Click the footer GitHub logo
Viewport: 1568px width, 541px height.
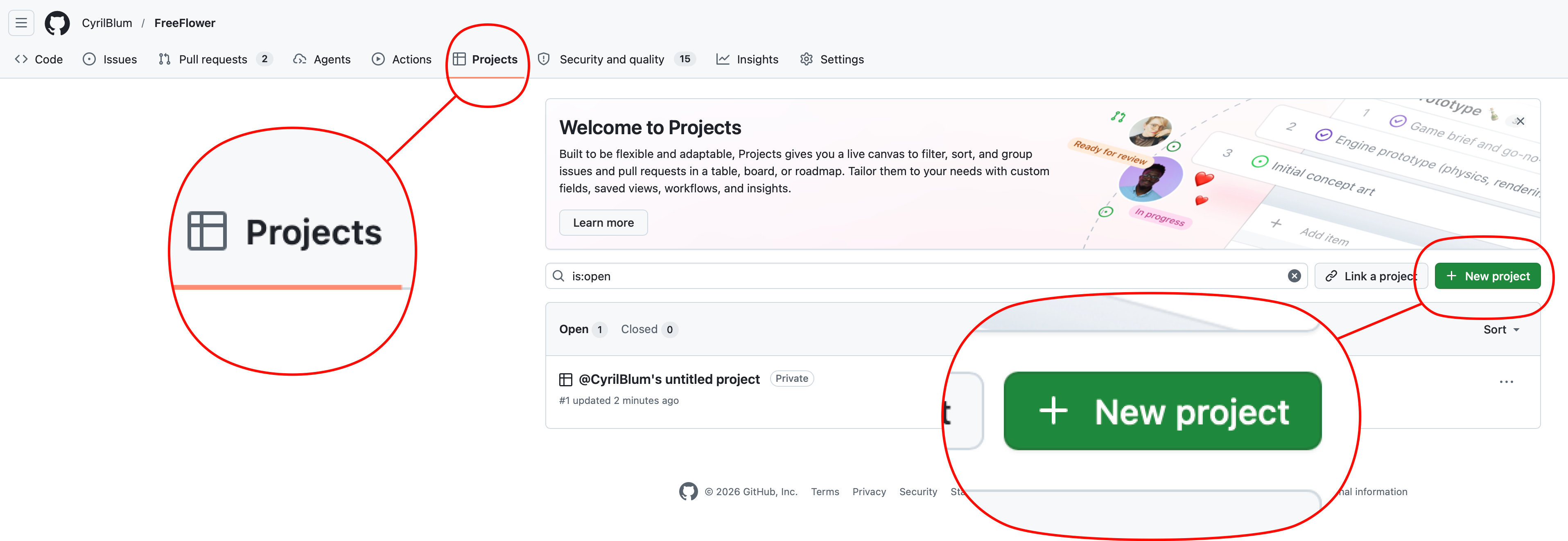[x=688, y=491]
